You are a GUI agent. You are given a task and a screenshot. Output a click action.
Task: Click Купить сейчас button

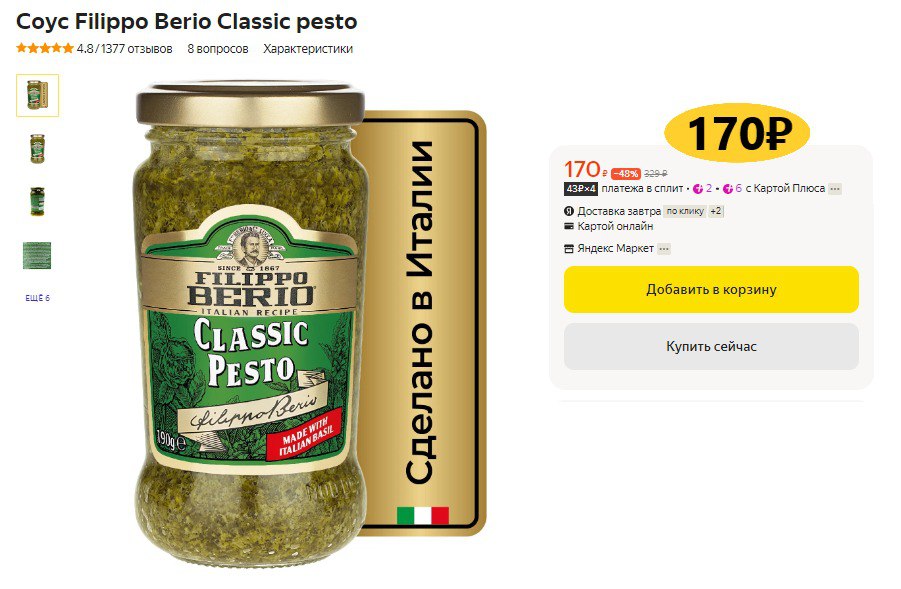pos(711,347)
